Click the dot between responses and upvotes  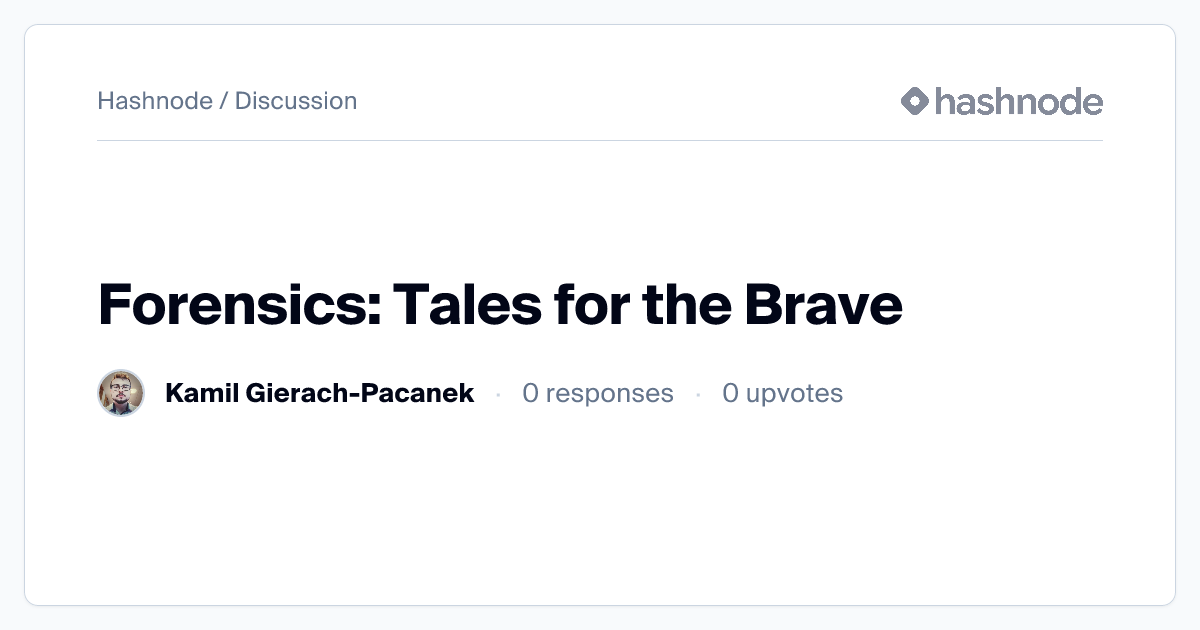(698, 395)
